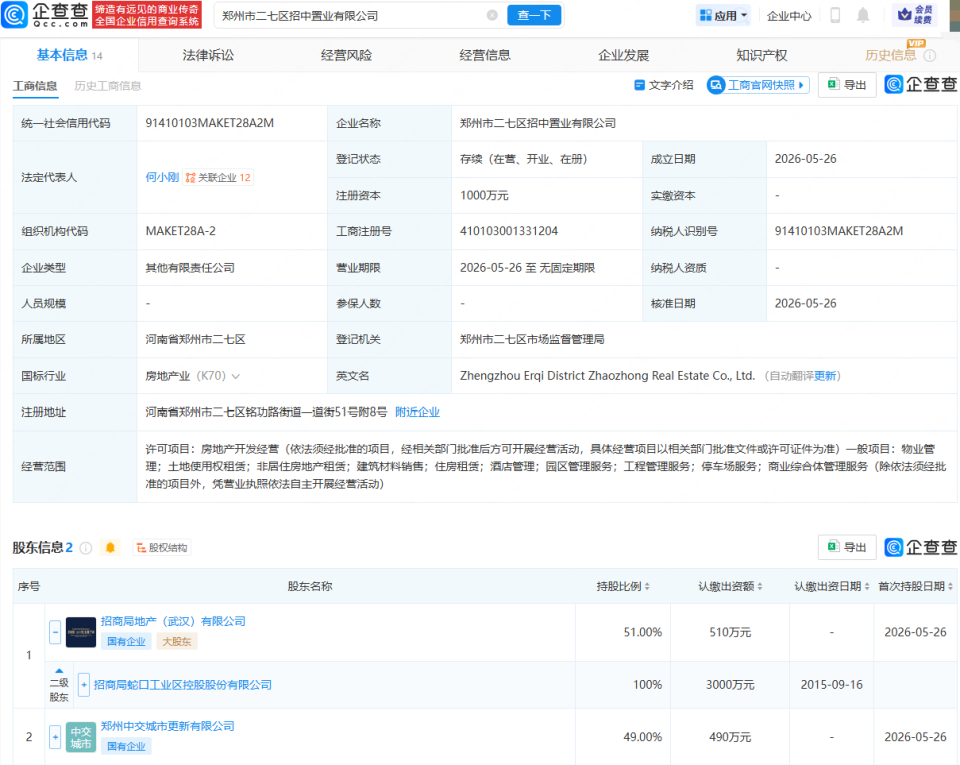Expand the 招商局蛇口工业区控股 shareholder row
The width and height of the screenshot is (960, 765).
[84, 684]
